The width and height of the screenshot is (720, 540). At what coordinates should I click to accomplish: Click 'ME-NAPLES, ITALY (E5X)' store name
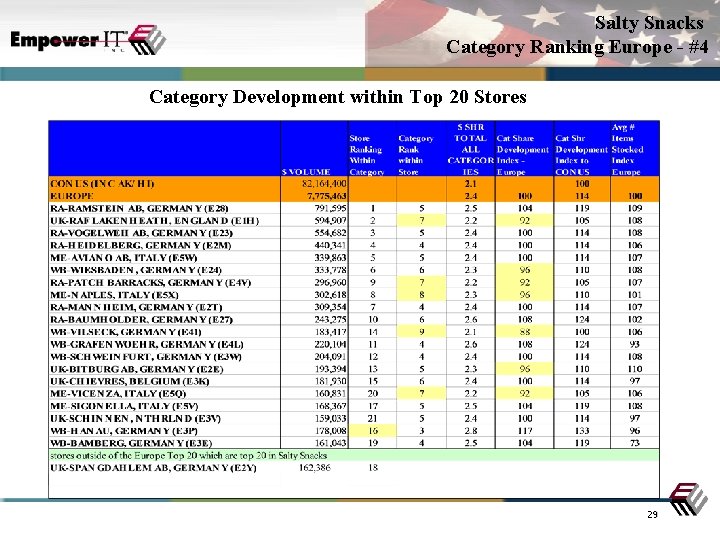pos(114,295)
